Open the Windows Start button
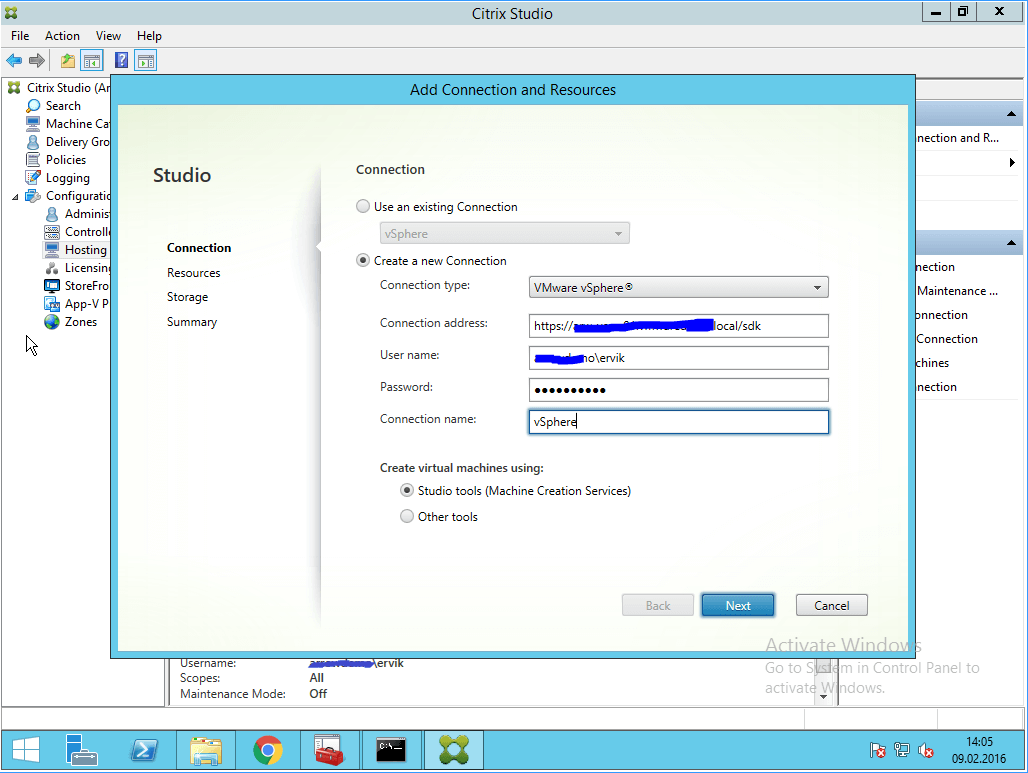Screen dimensions: 1028x773 [26, 749]
